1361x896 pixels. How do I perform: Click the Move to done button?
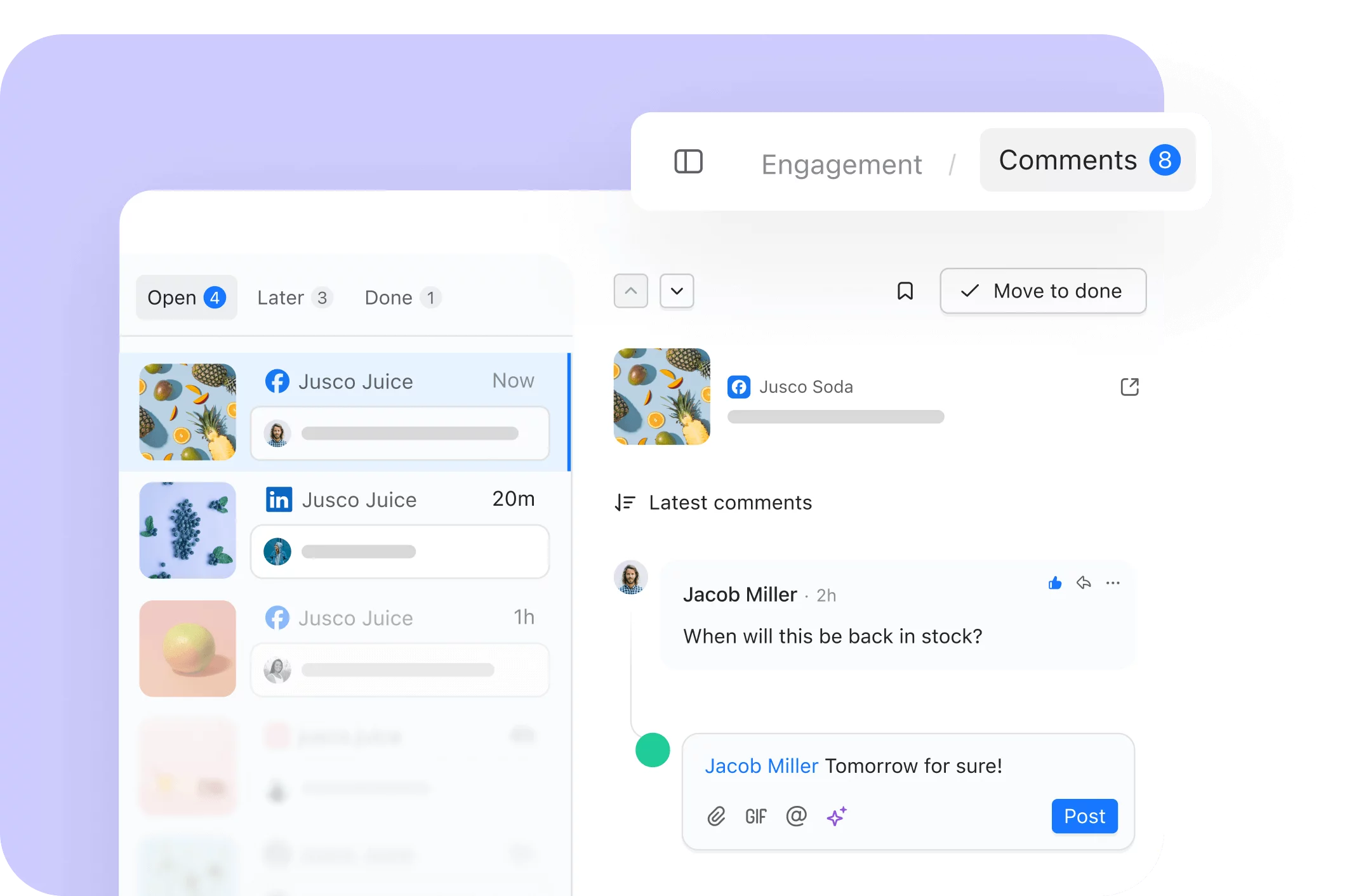[x=1043, y=291]
